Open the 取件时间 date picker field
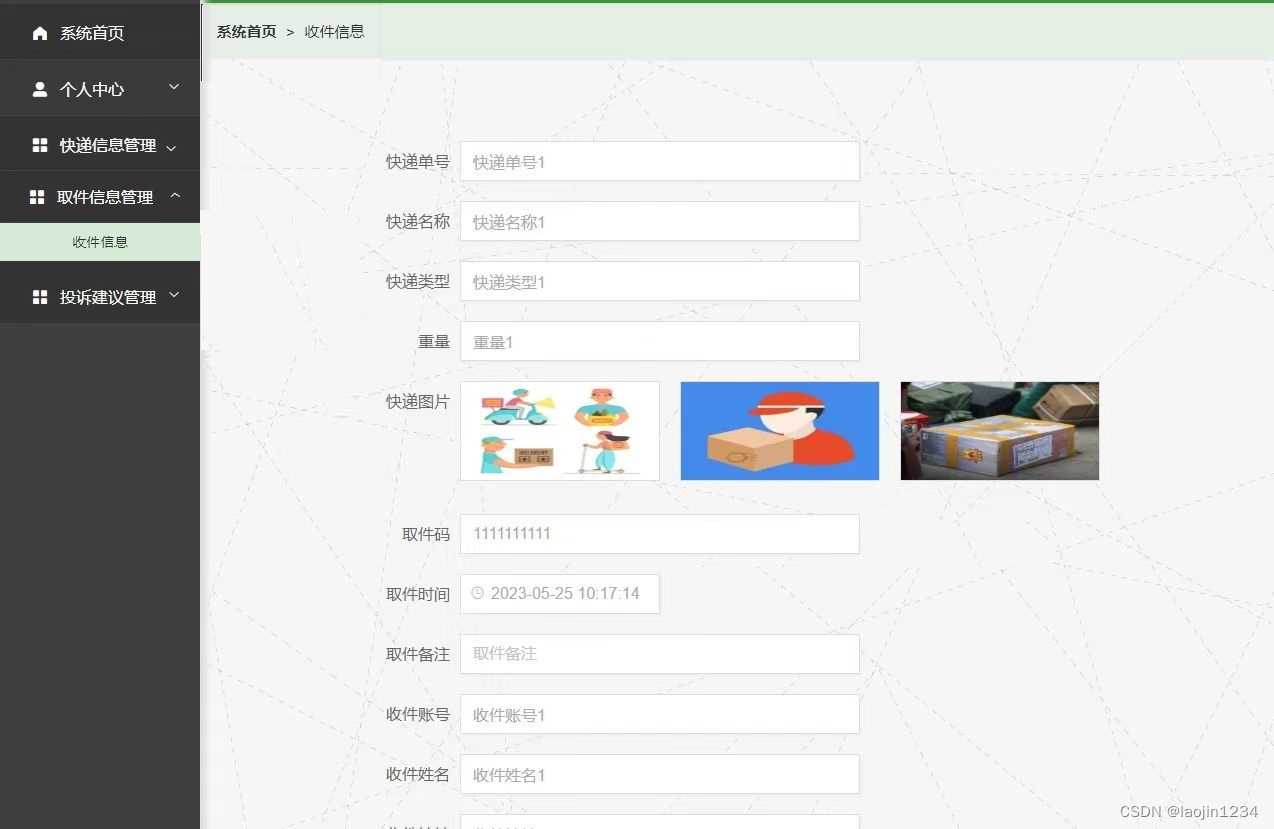 pyautogui.click(x=565, y=593)
